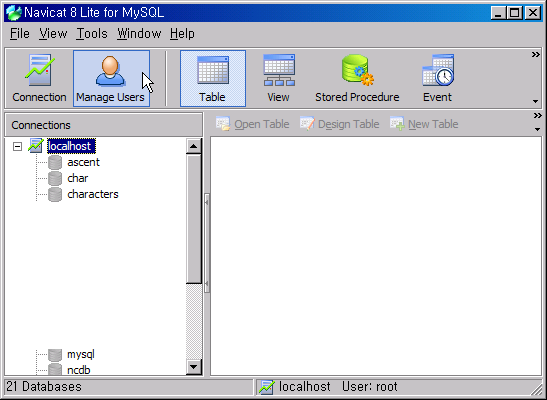Expand the main toolbar overflow chevron
547x400 pixels.
click(535, 55)
